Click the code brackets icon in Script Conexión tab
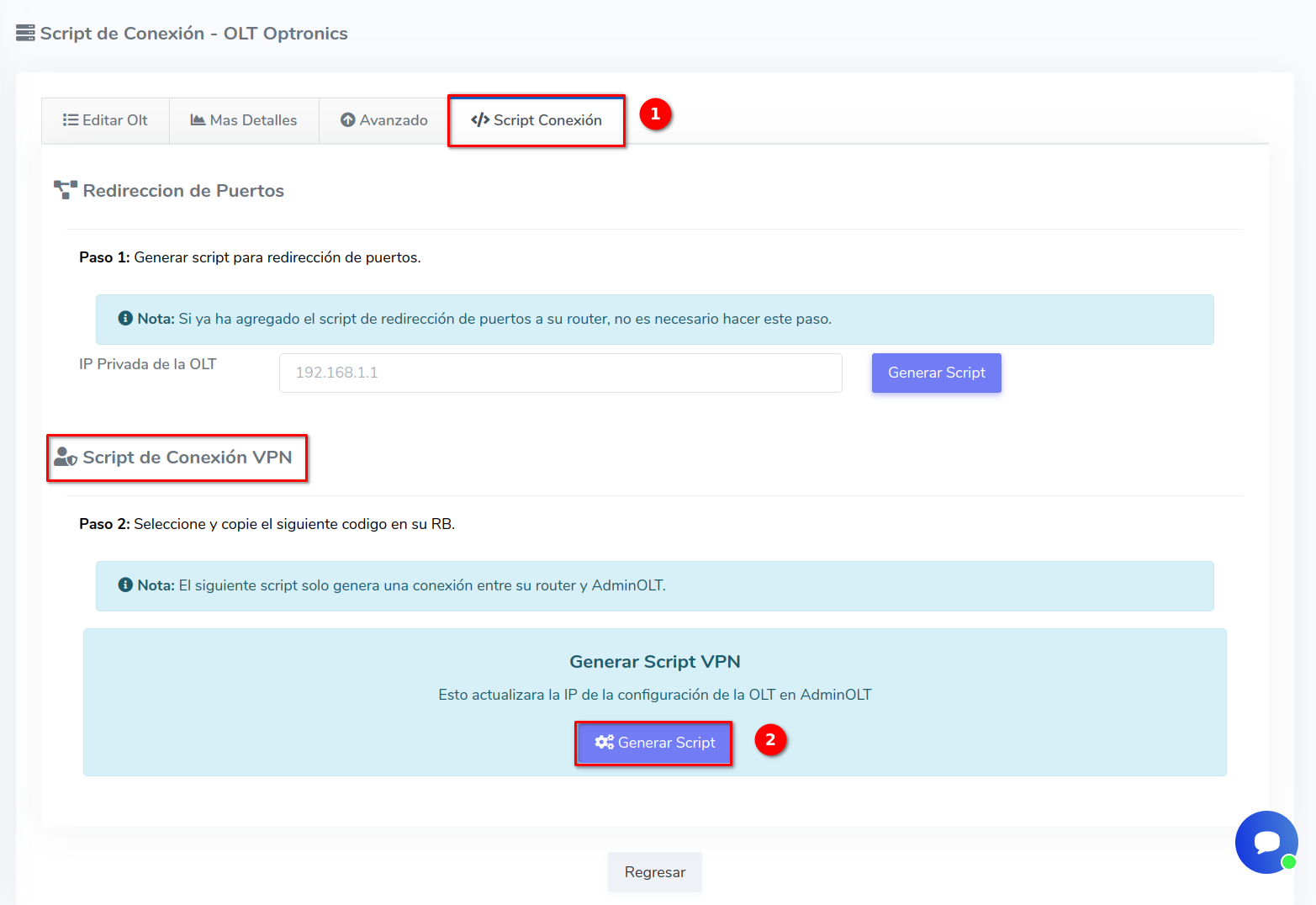The height and width of the screenshot is (905, 1316). click(x=480, y=120)
